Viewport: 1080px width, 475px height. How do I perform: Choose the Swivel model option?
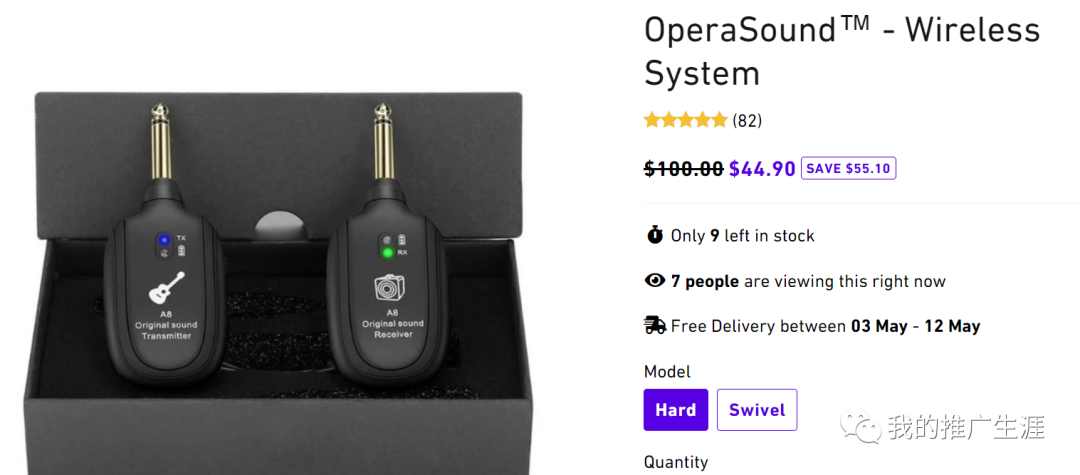[757, 410]
